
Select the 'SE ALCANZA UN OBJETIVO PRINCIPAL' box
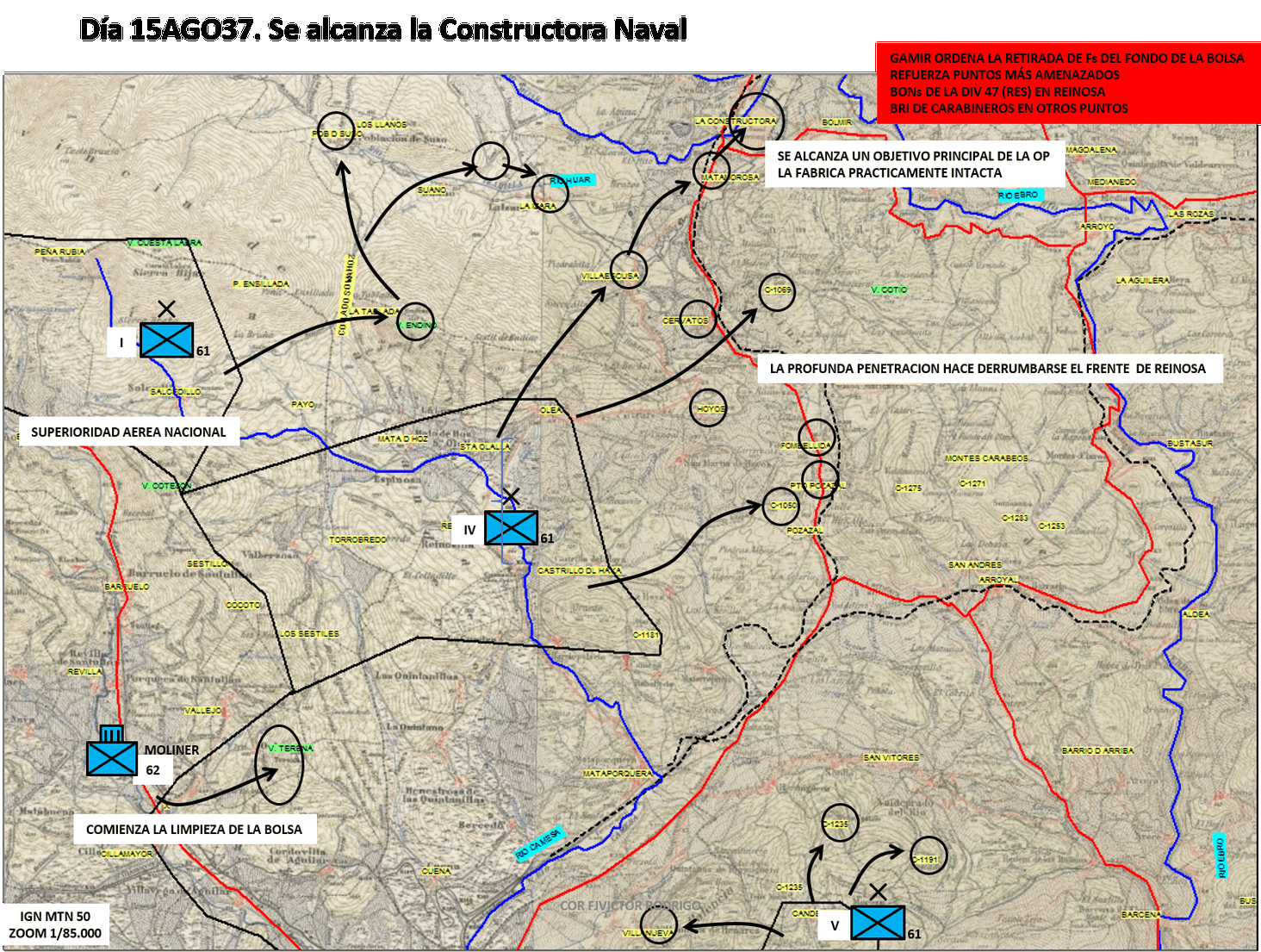point(914,164)
